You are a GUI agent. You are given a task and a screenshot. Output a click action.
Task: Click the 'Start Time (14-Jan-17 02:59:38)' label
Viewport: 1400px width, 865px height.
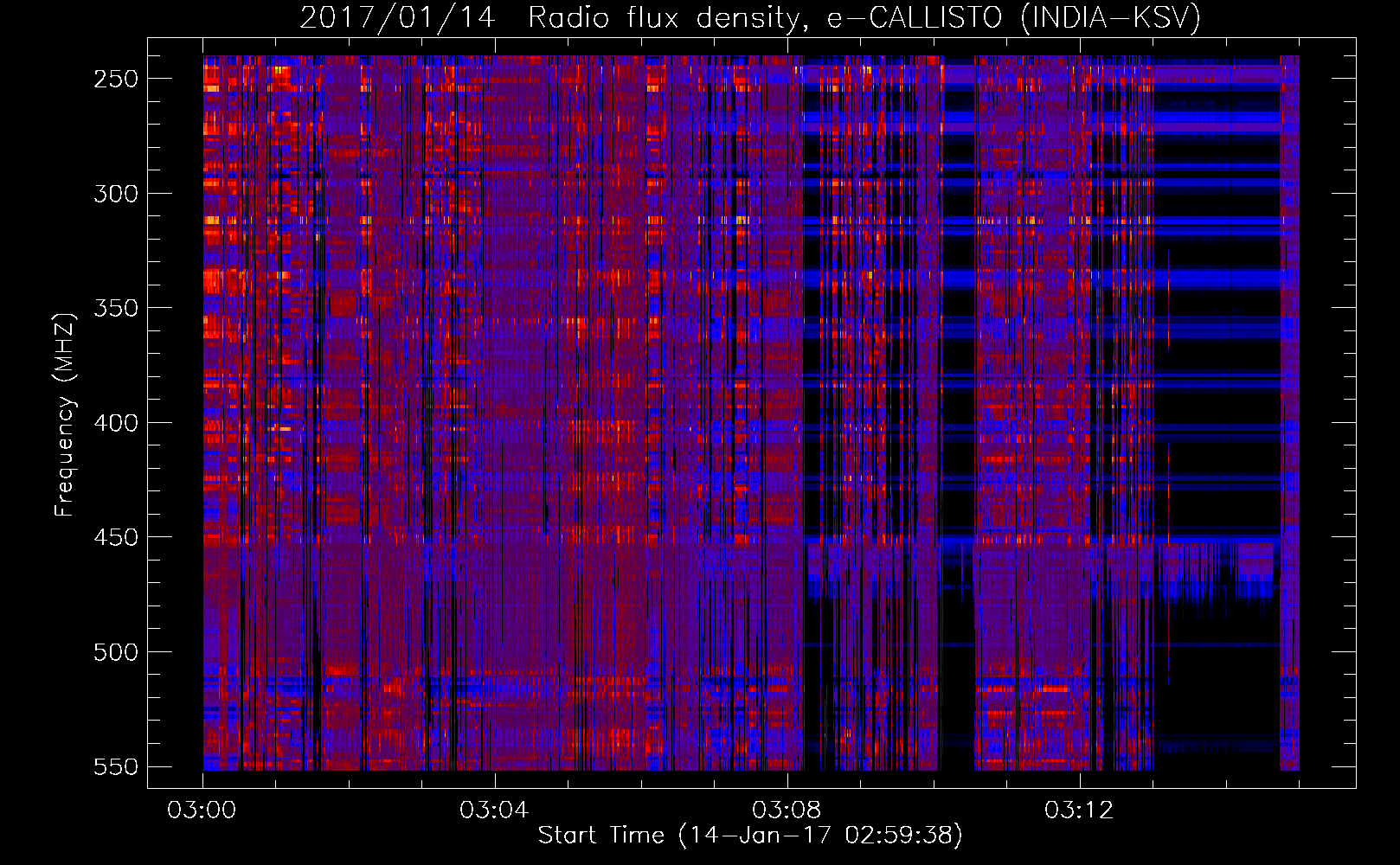[750, 835]
